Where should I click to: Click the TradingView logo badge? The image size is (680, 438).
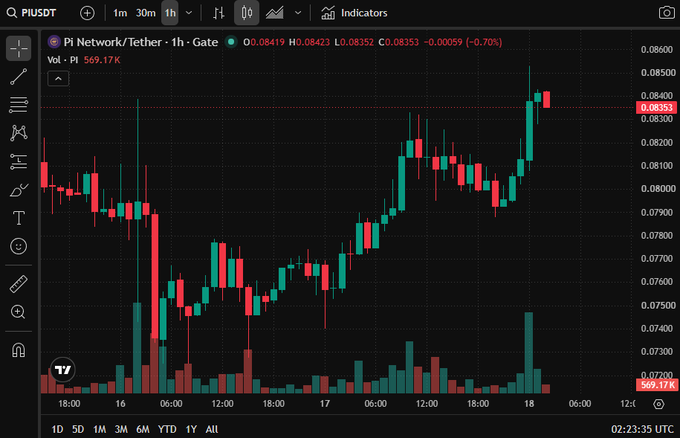63,370
